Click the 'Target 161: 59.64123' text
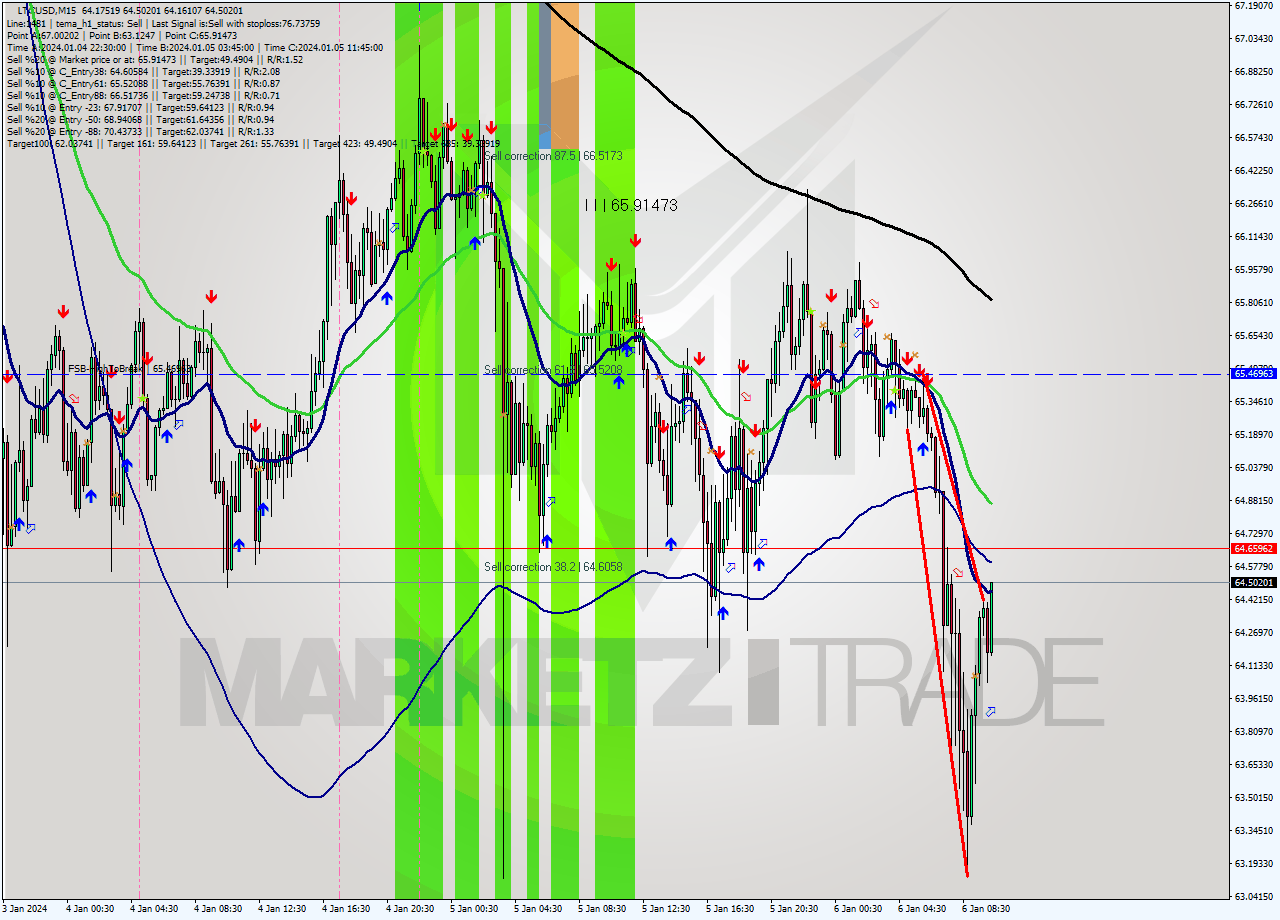Screen dimensions: 1280x920 [x=155, y=144]
